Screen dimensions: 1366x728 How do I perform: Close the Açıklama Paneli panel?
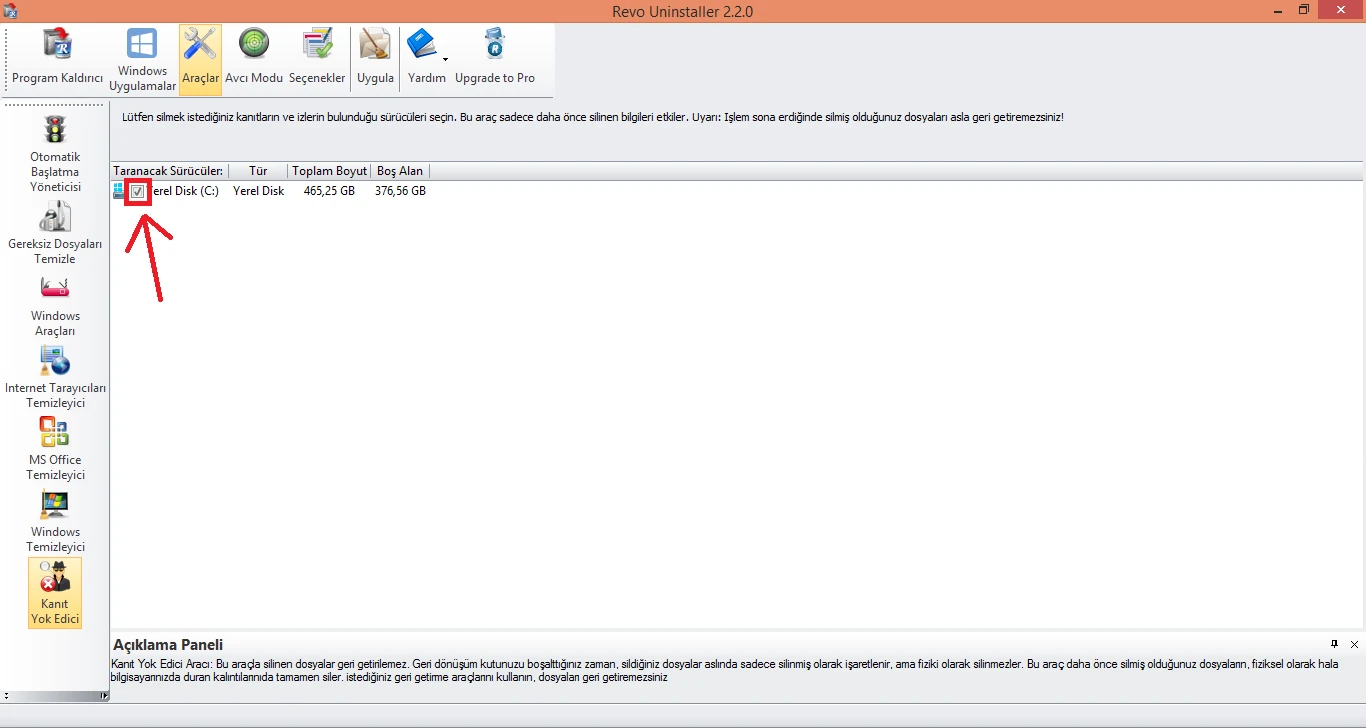point(1354,644)
